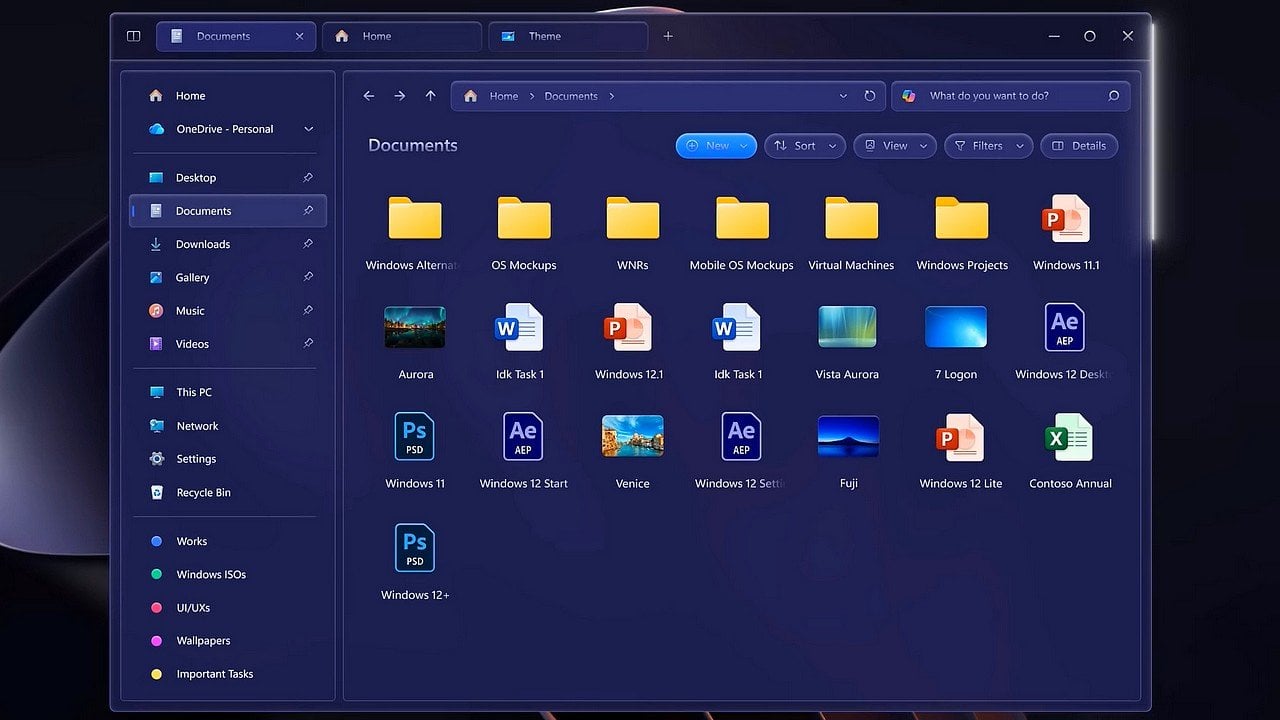Viewport: 1280px width, 720px height.
Task: Open the Recycle Bin from the sidebar
Action: [x=204, y=492]
